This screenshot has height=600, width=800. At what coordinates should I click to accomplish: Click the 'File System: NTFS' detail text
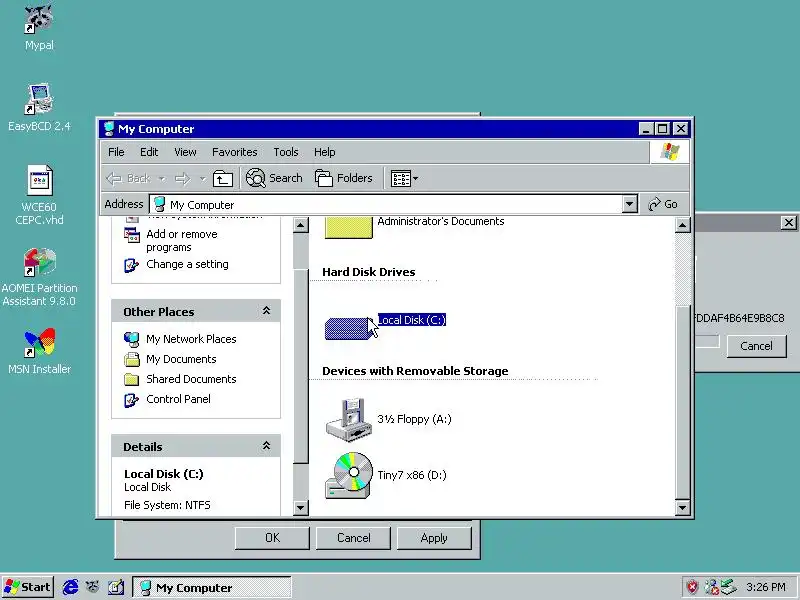[x=167, y=505]
